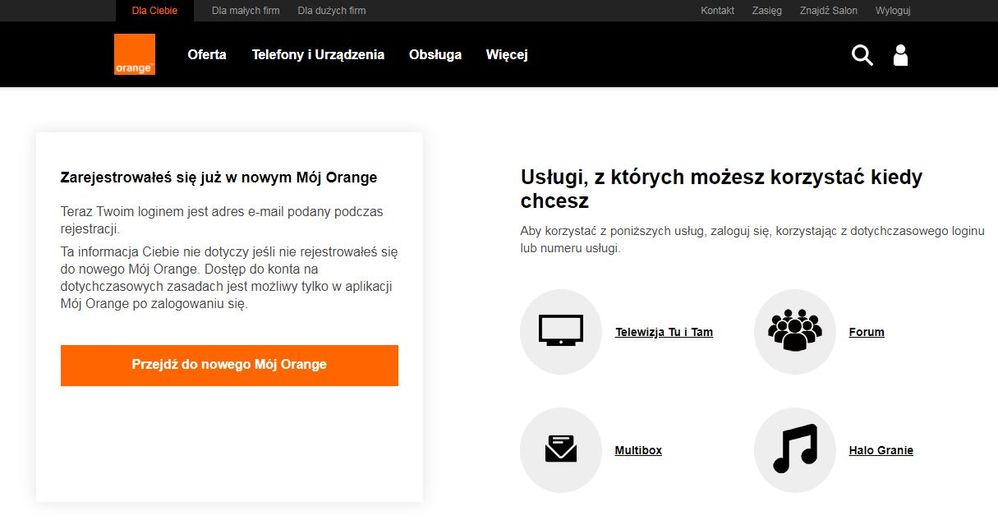Viewport: 998px width, 516px height.
Task: Click the Znajdź Salon link
Action: click(x=829, y=11)
